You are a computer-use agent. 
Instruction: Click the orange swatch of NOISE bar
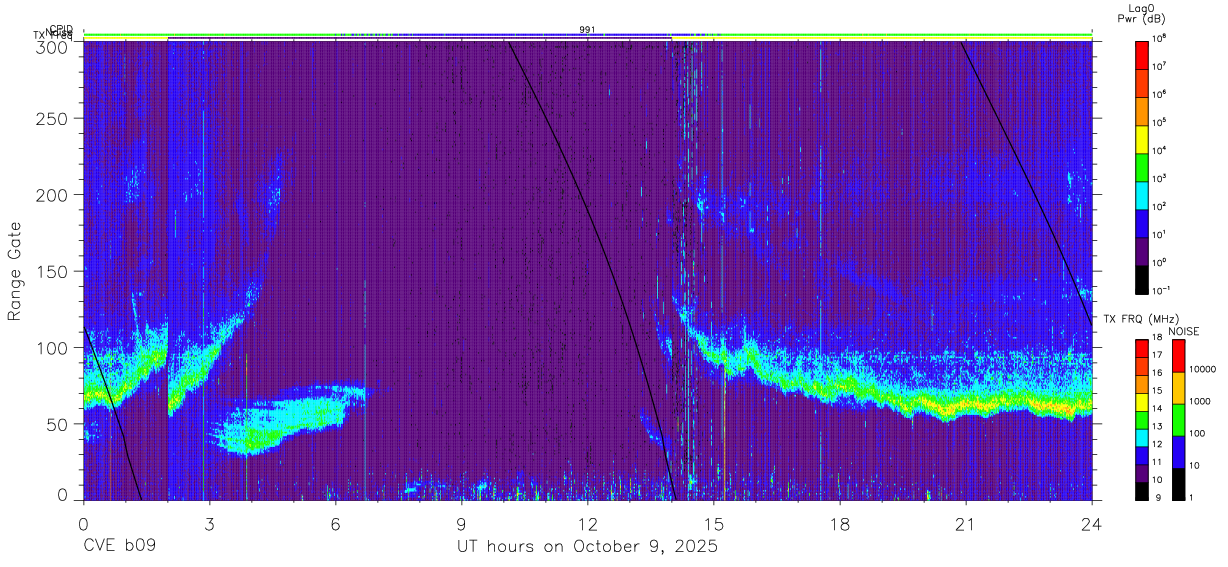(x=1178, y=388)
